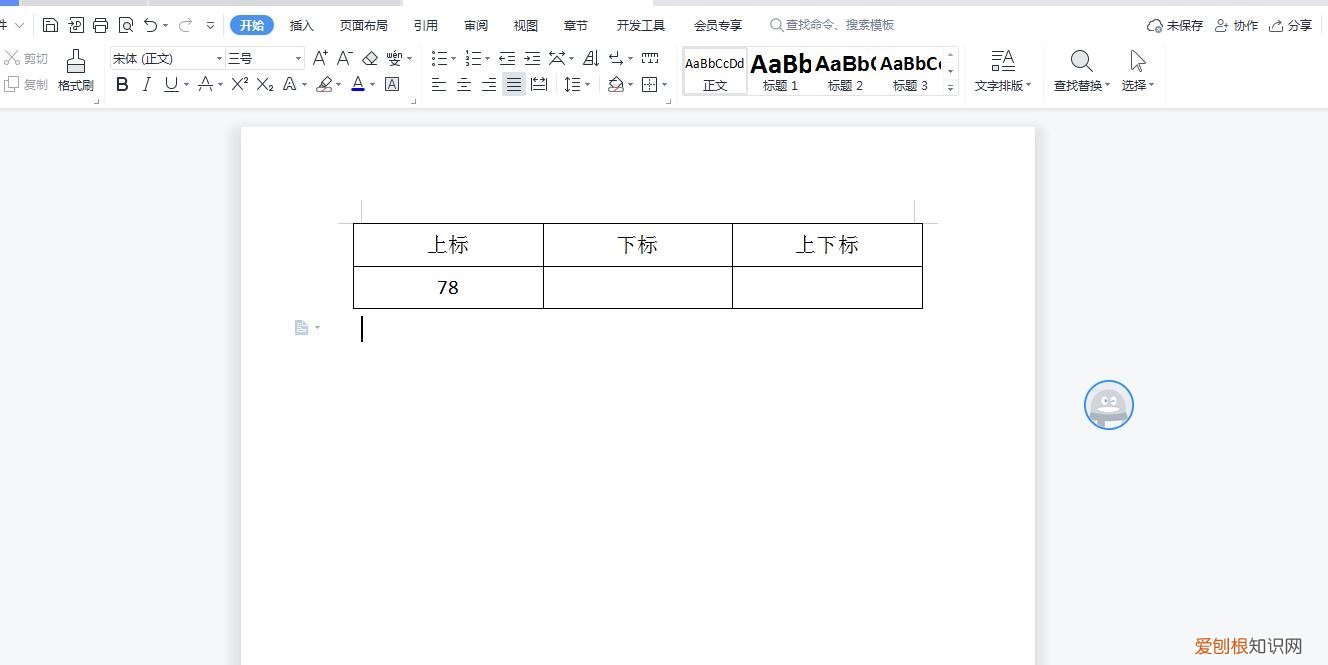The height and width of the screenshot is (665, 1328).
Task: Switch to the 页面布局 (Page Layout) tab
Action: (363, 24)
